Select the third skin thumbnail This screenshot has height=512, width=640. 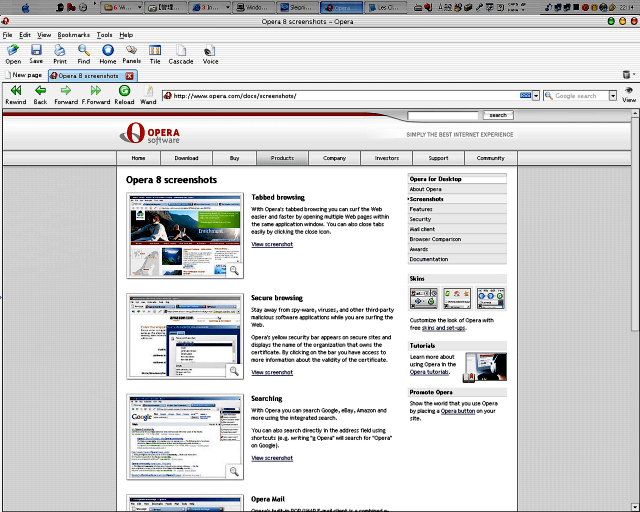click(x=491, y=298)
